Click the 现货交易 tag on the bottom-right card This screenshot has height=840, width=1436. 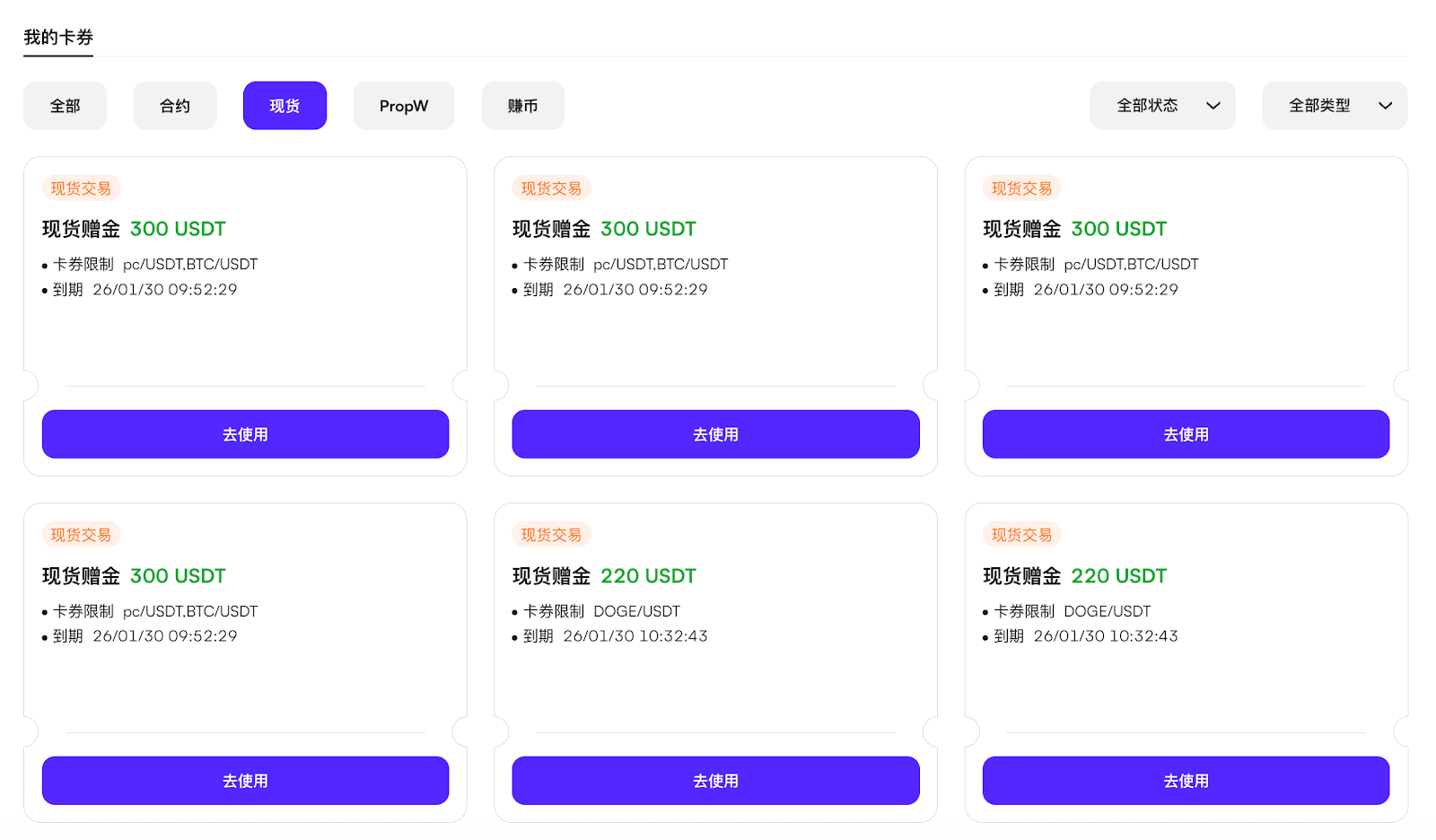coord(1021,535)
